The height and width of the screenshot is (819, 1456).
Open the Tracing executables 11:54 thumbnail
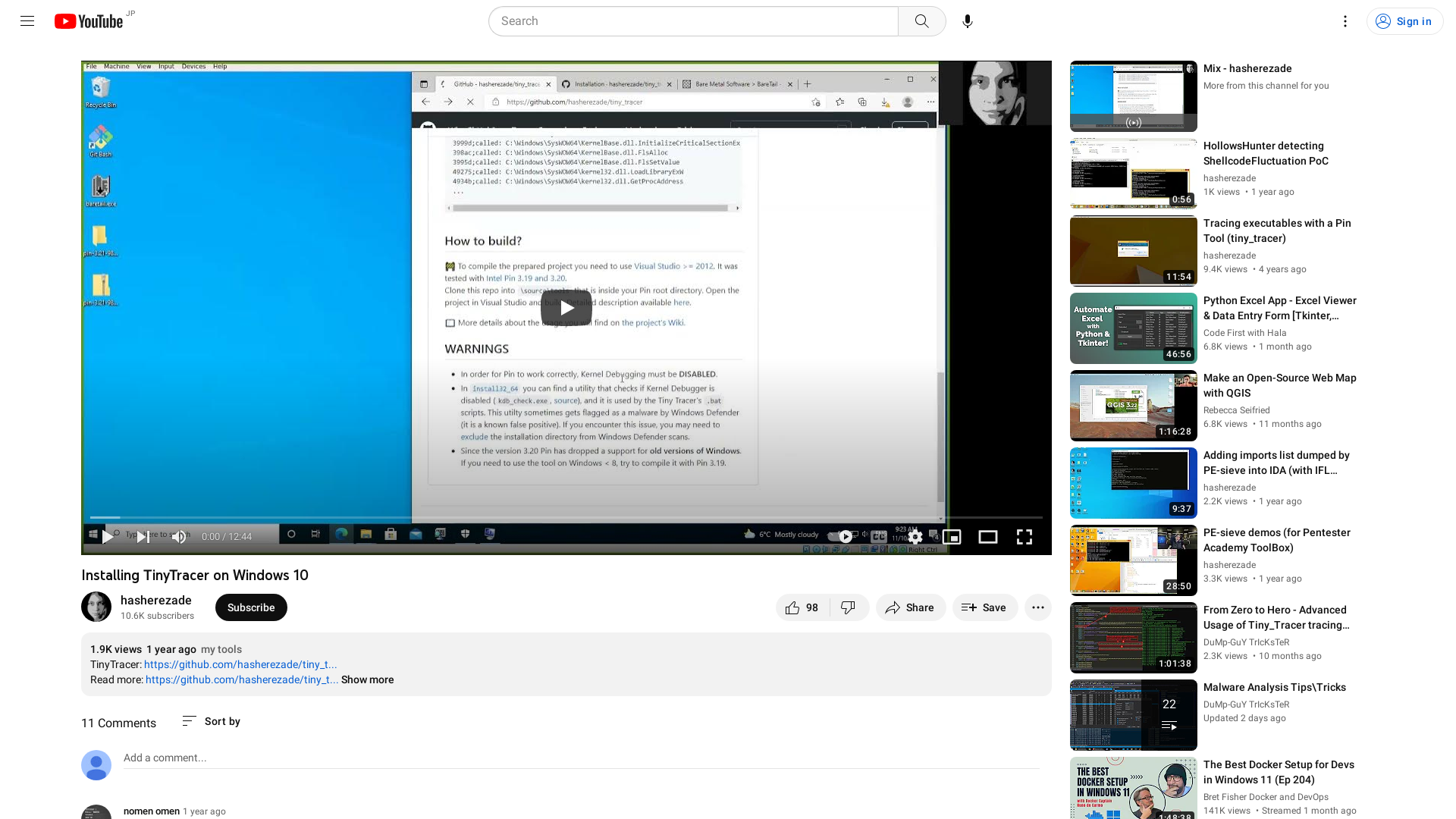[x=1133, y=251]
